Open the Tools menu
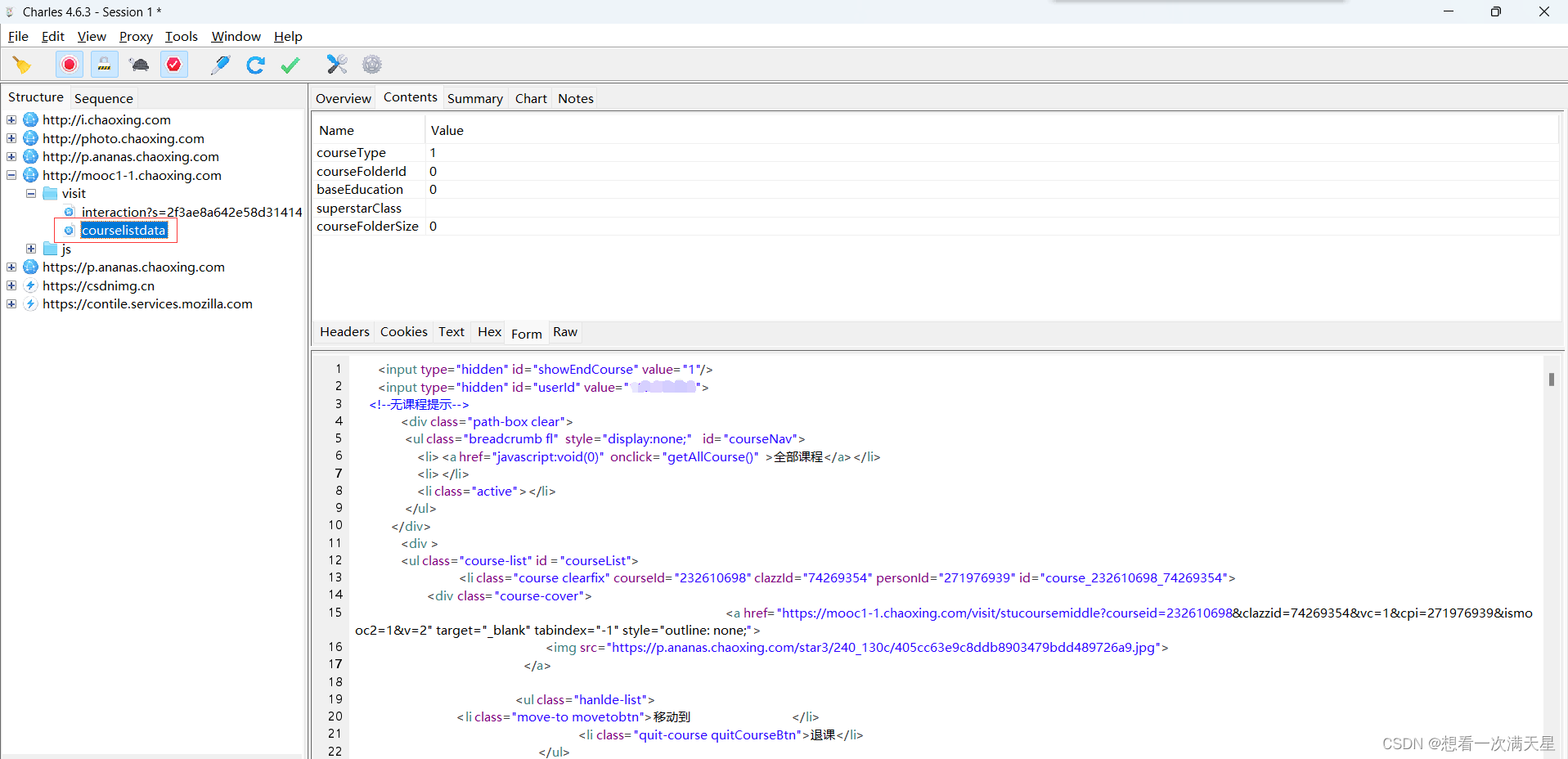 182,36
